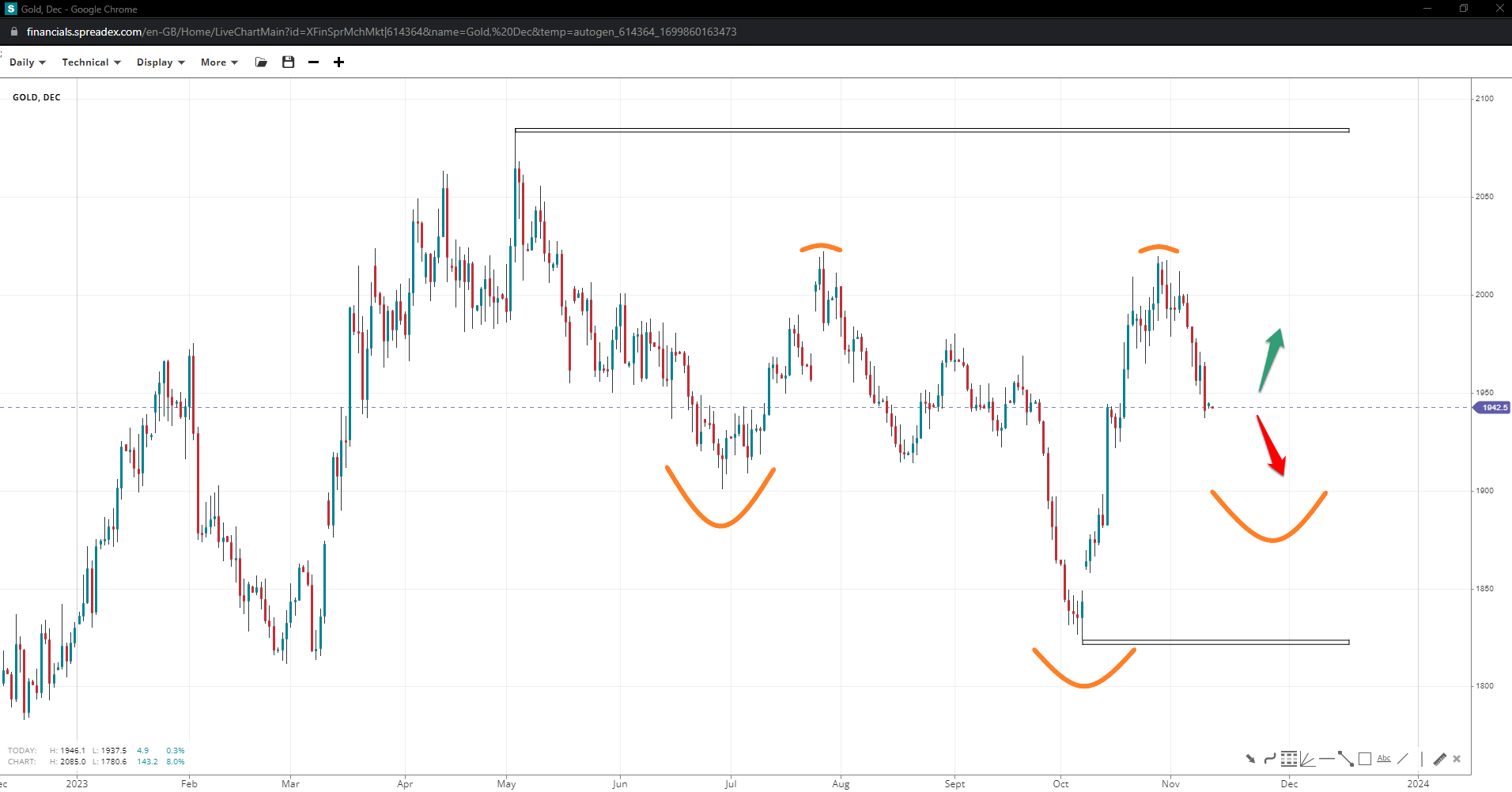Image resolution: width=1512 pixels, height=792 pixels.
Task: Select the trend line segment tool
Action: tap(1345, 759)
